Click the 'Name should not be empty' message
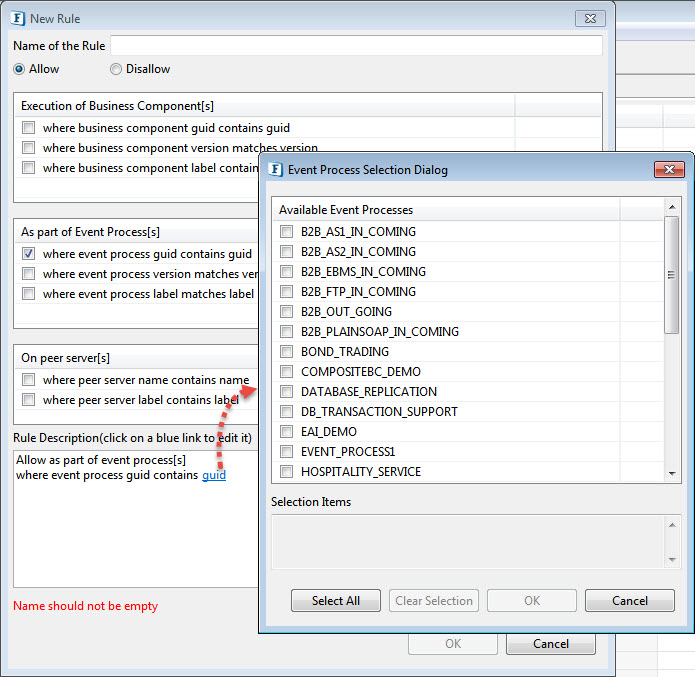The height and width of the screenshot is (677, 695). [86, 606]
